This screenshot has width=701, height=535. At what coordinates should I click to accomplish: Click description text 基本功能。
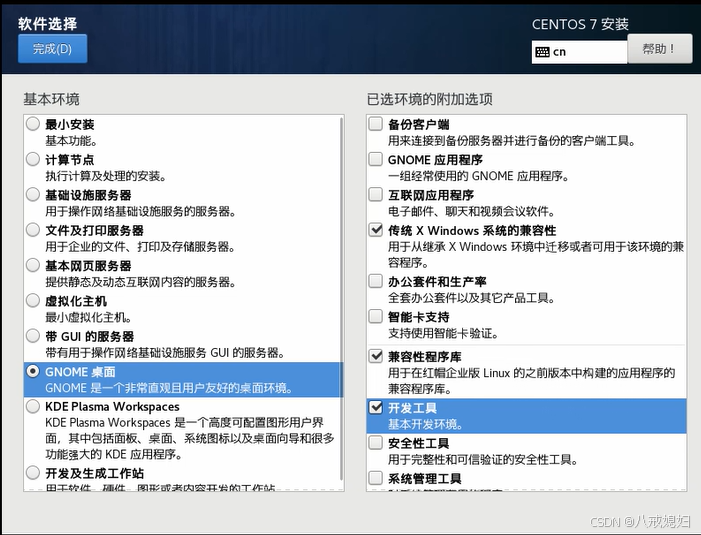(x=72, y=141)
